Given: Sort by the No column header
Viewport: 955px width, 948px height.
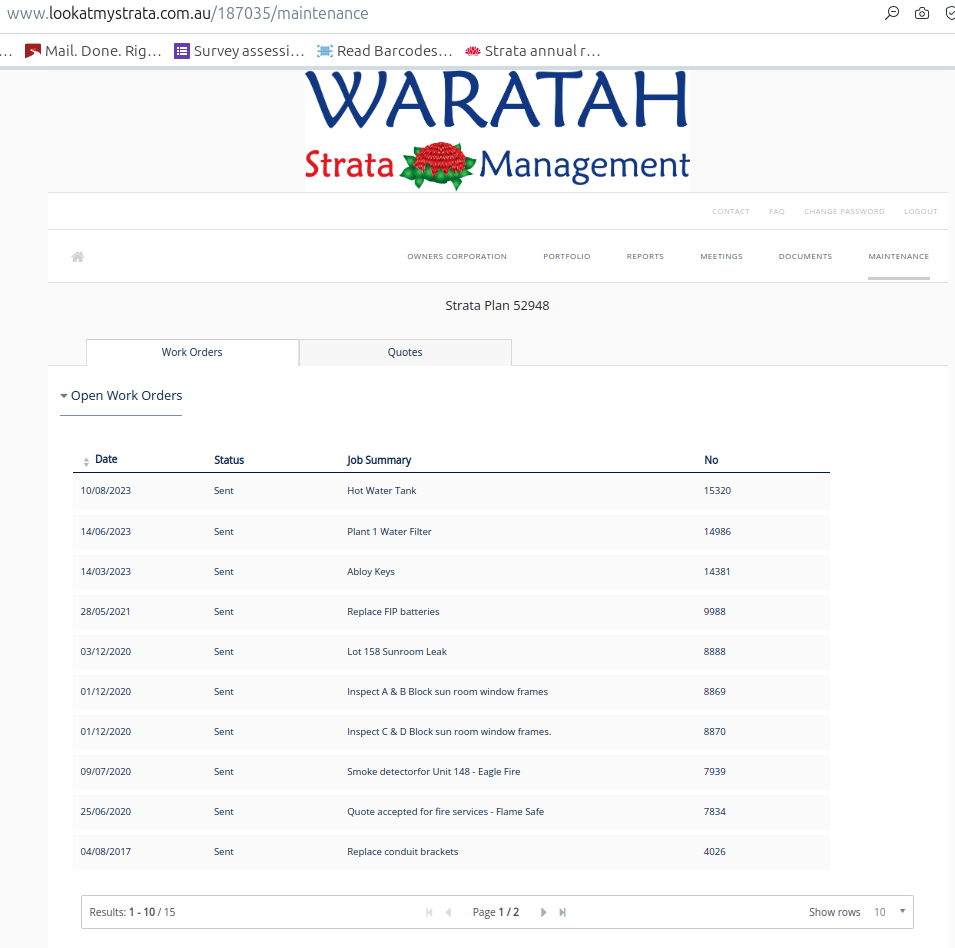Looking at the screenshot, I should coord(711,460).
